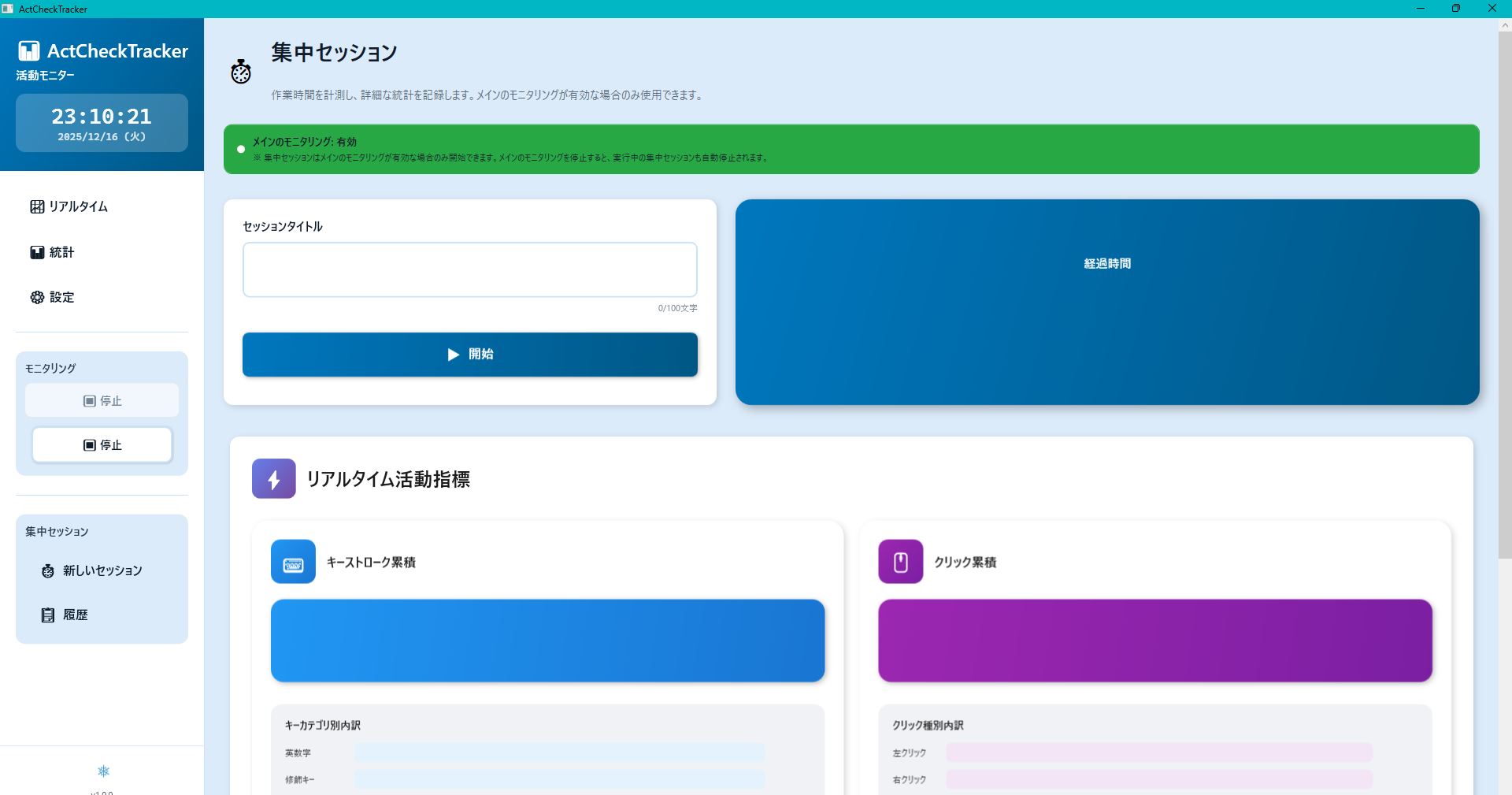Click the snowflake icon at sidebar bottom
The width and height of the screenshot is (1512, 795).
(102, 771)
